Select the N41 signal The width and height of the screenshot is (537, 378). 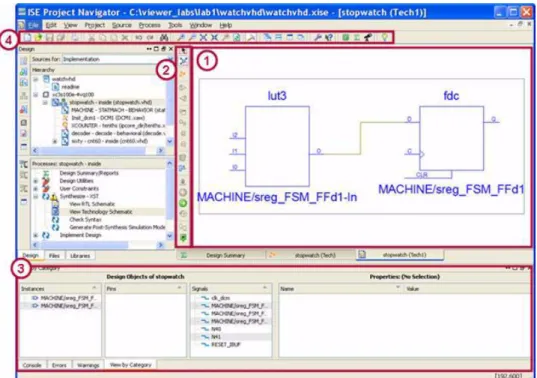[x=216, y=337]
